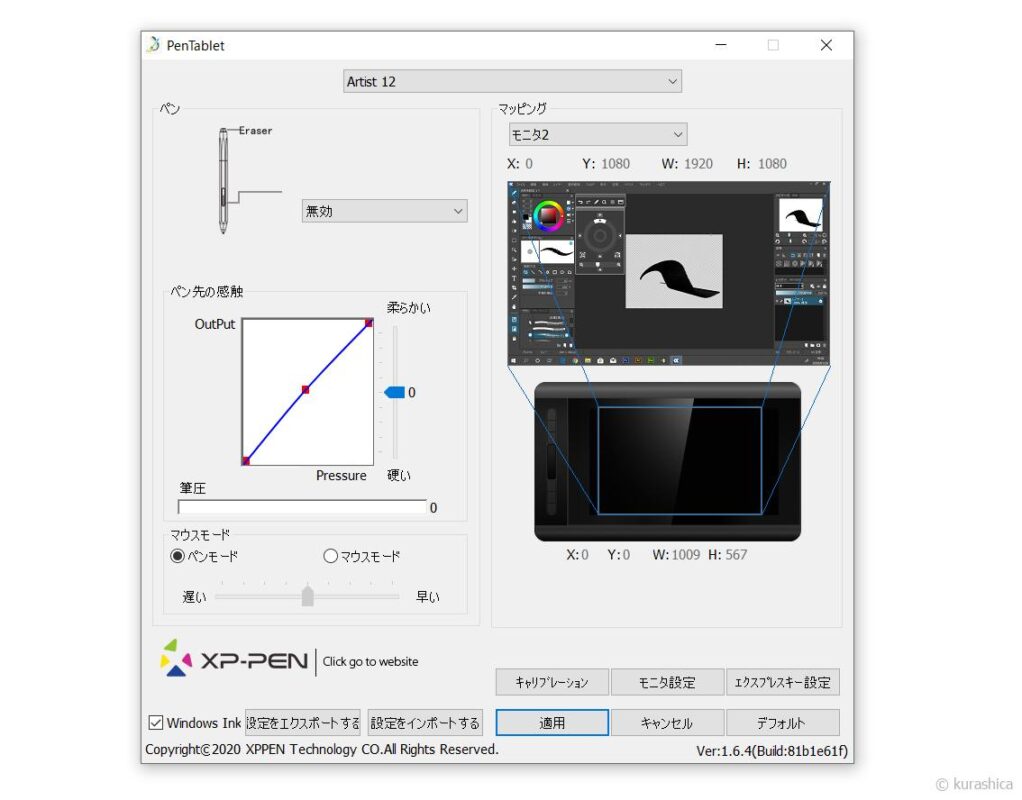The image size is (1022, 800).
Task: Click the middle pressure curve control point
Action: pos(305,390)
